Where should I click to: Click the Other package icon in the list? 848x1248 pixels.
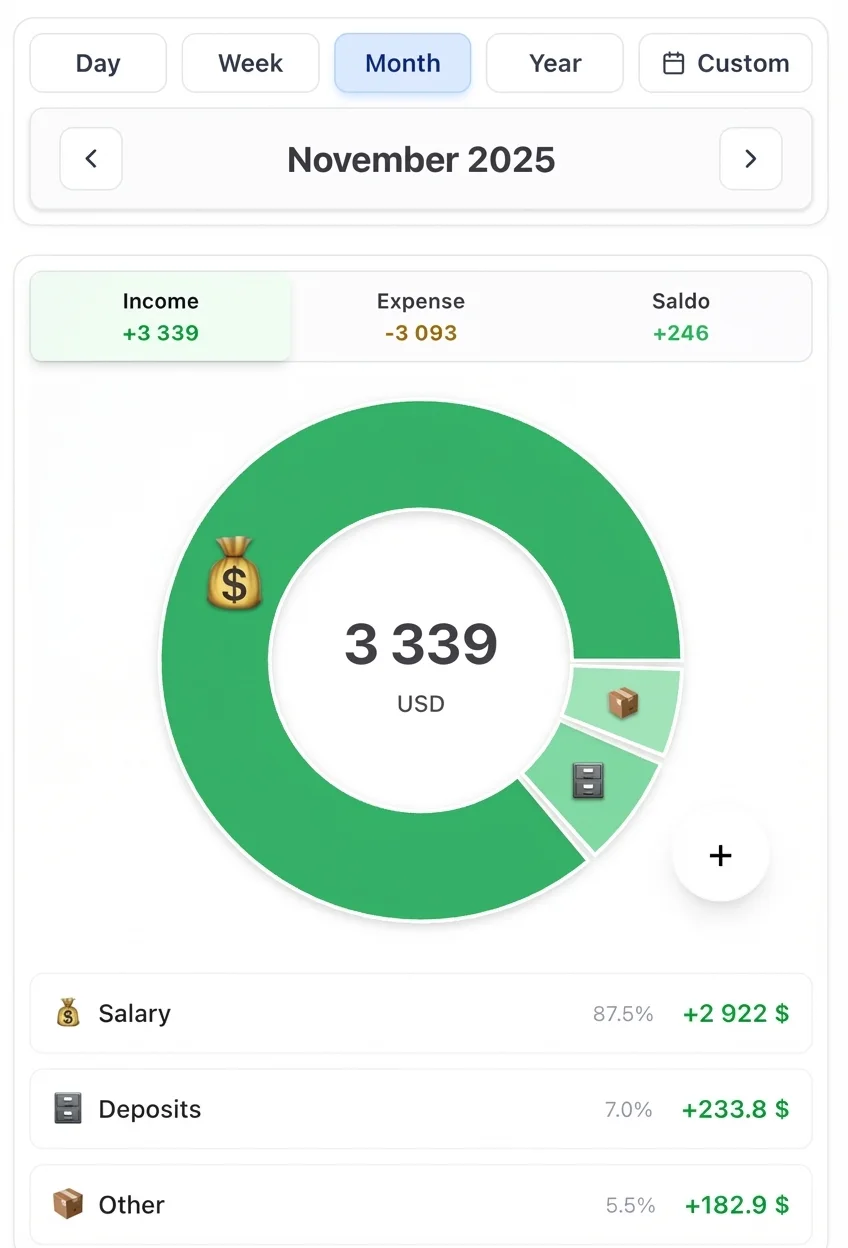tap(67, 1204)
